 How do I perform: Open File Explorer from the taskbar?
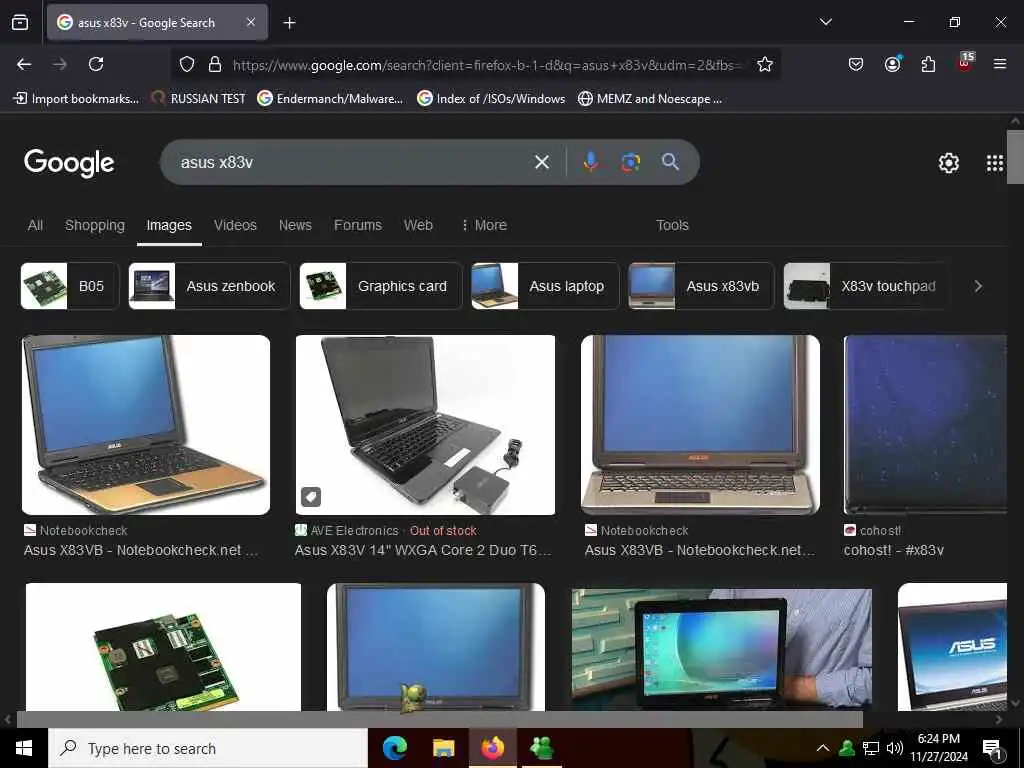pos(443,748)
